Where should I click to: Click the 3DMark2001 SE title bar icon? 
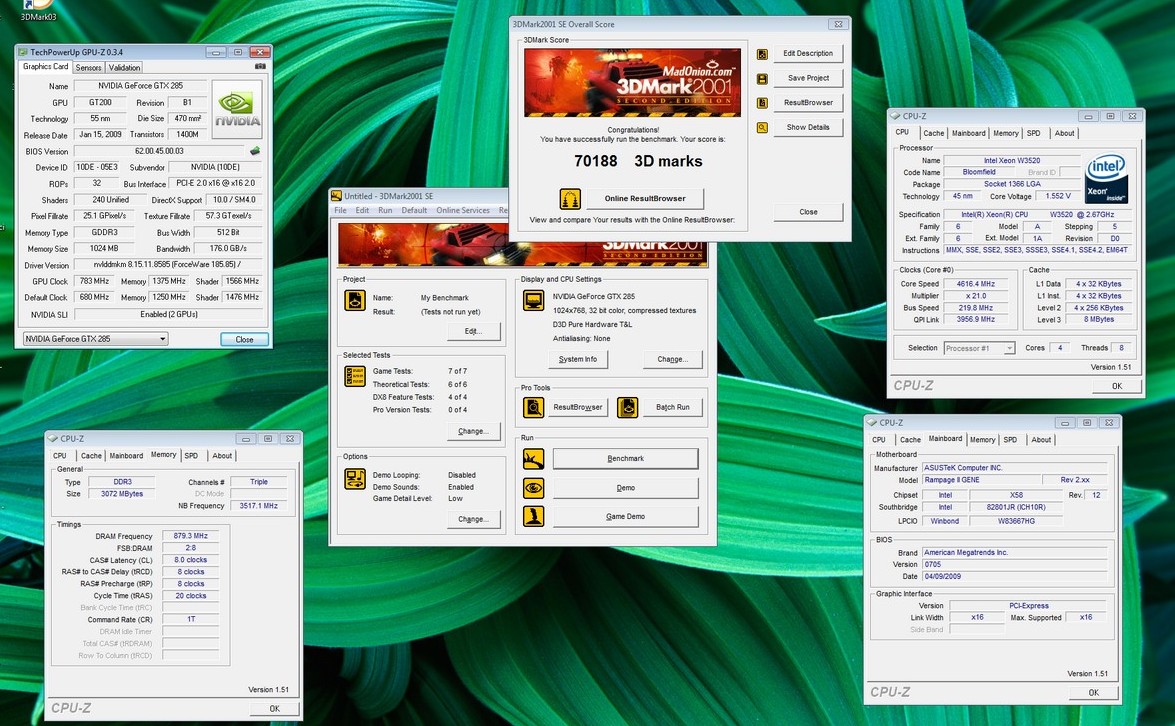(336, 196)
